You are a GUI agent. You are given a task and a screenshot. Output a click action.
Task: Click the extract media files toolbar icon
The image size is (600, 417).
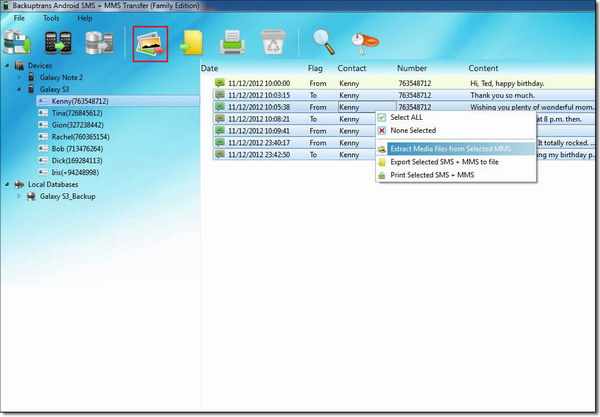(x=150, y=44)
